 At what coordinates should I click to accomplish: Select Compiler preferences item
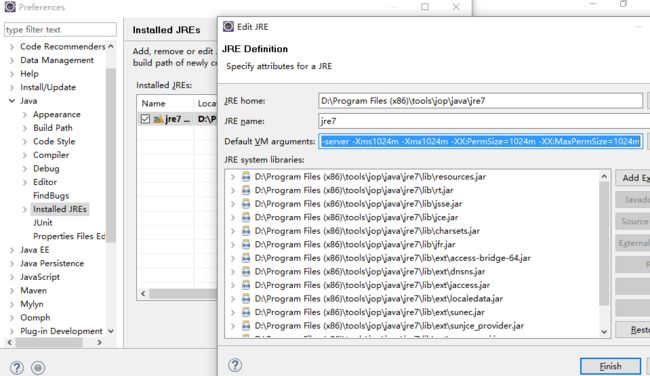51,155
